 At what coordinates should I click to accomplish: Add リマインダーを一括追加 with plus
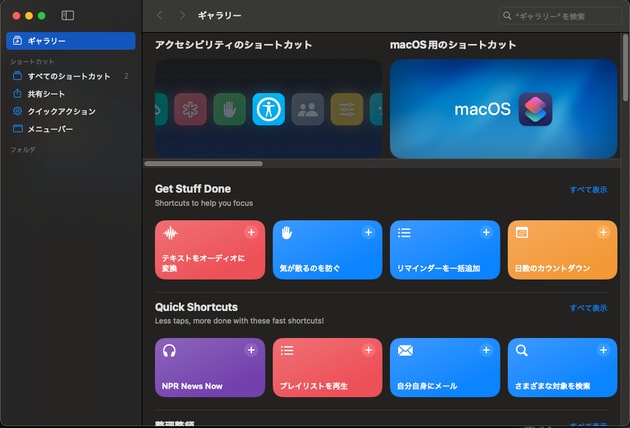pos(486,232)
